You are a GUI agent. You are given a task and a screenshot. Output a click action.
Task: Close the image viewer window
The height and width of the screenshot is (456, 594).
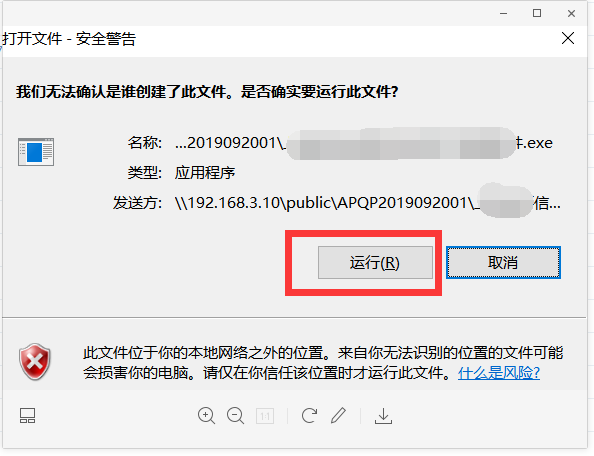pyautogui.click(x=571, y=14)
